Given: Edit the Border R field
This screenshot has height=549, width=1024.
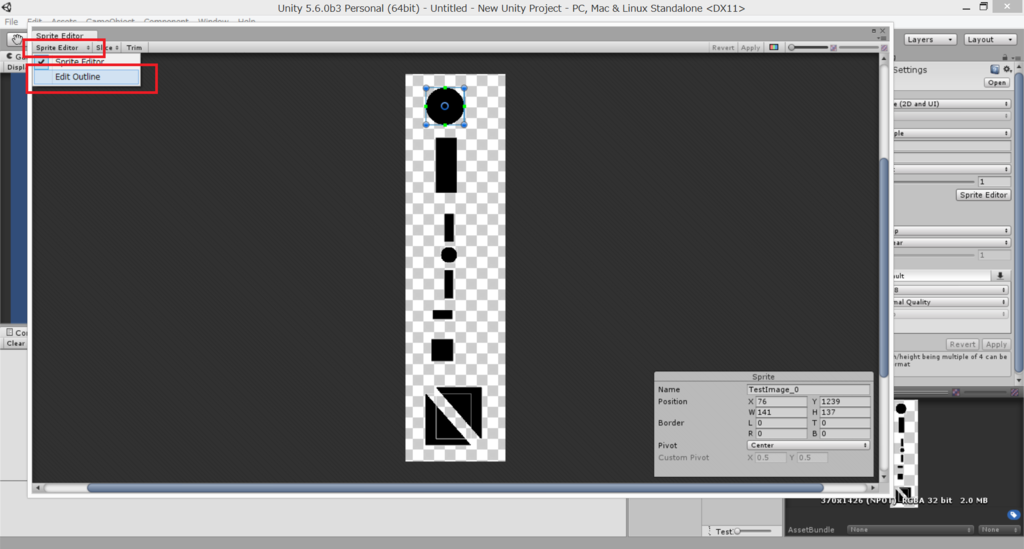Looking at the screenshot, I should coord(781,434).
